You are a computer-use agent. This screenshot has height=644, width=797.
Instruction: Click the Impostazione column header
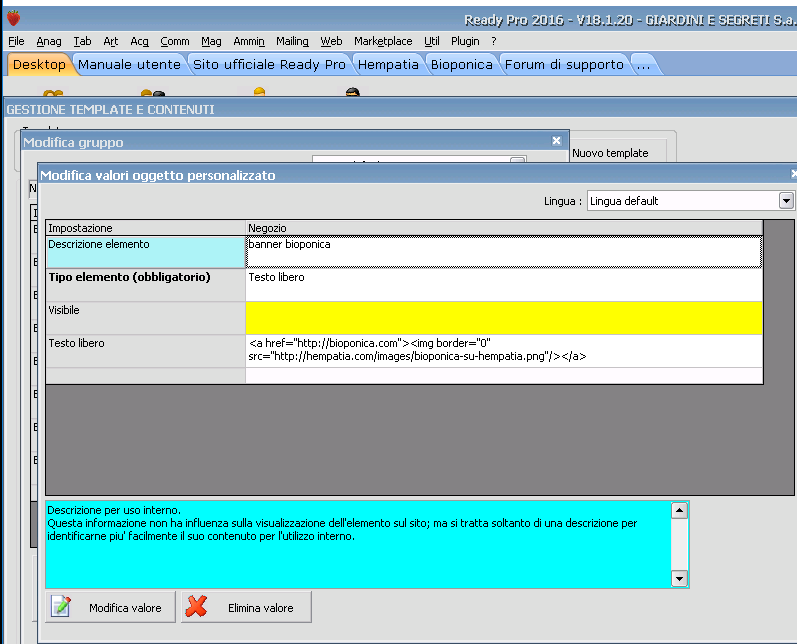pyautogui.click(x=145, y=228)
